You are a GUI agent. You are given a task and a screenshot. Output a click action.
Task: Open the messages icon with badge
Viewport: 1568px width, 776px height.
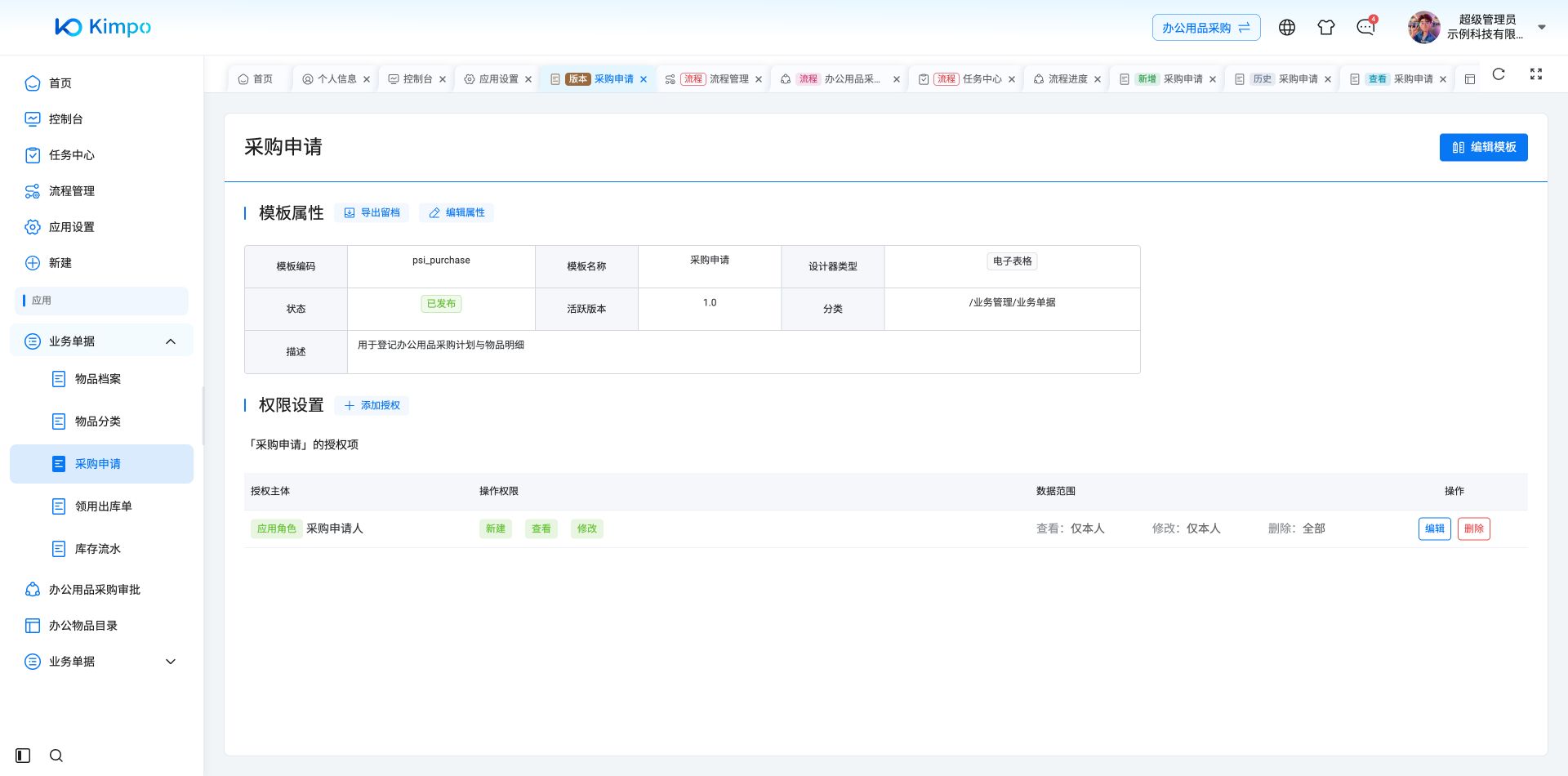(1365, 27)
